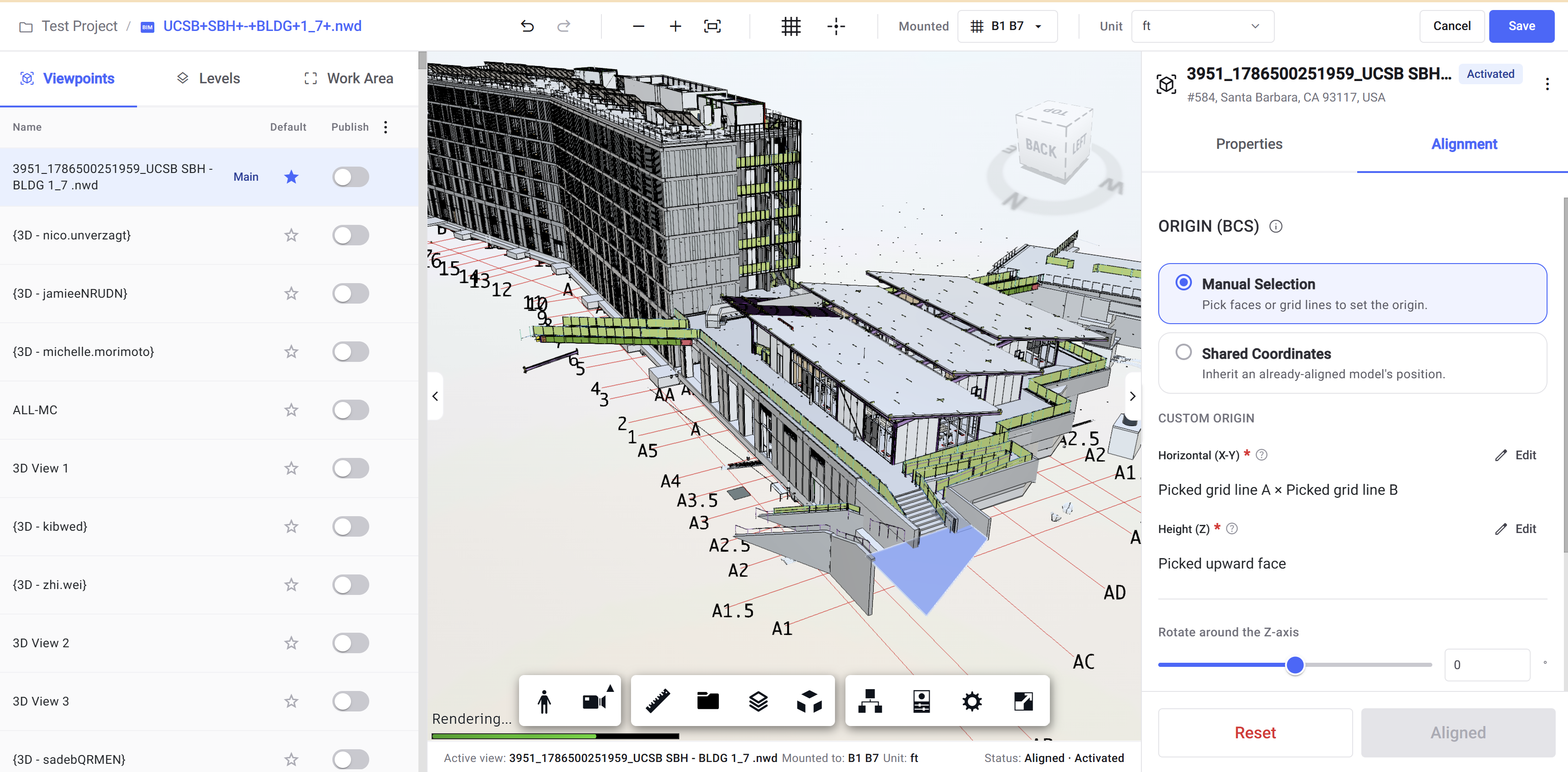
Task: Open the Mounted B1 B7 dropdown
Action: [1007, 26]
